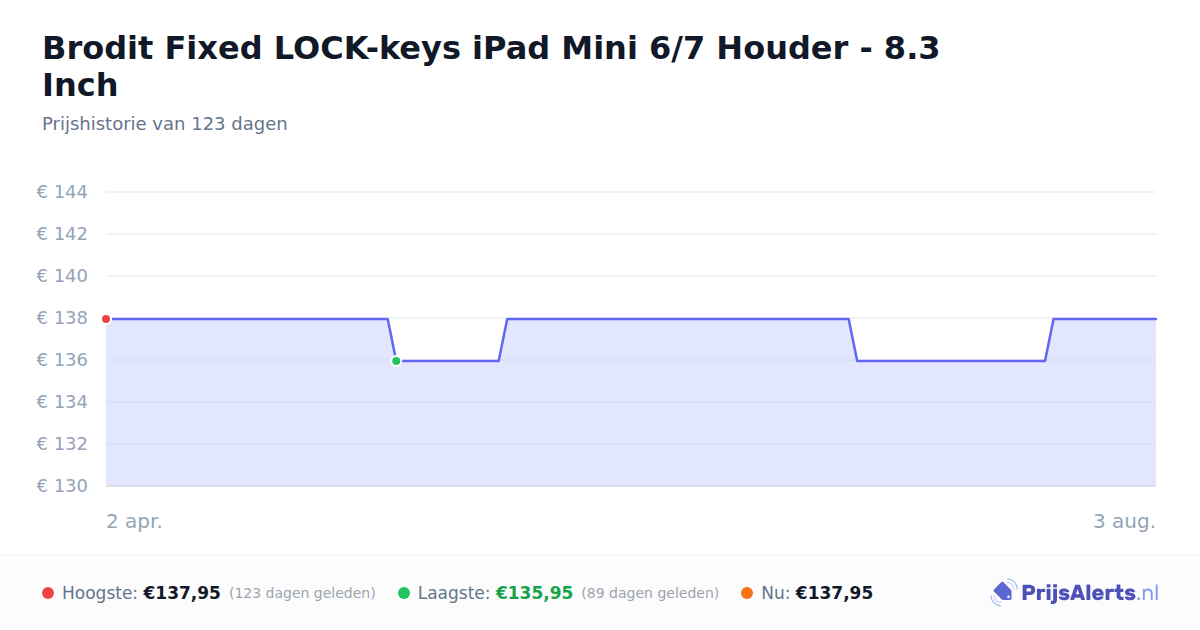The image size is (1200, 630).
Task: Click the highest price value €137,95
Action: click(182, 593)
